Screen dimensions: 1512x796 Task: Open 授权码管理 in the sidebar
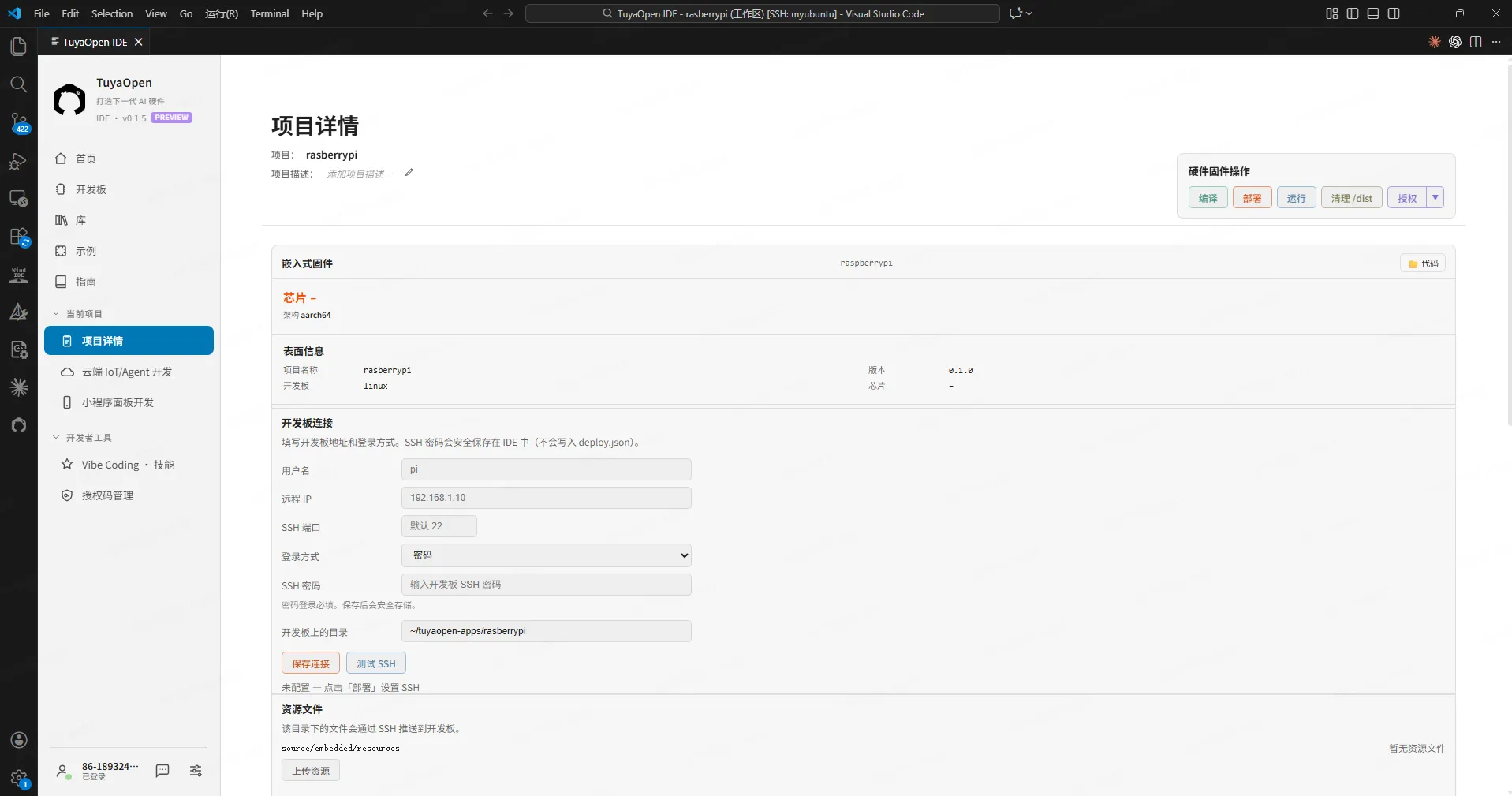(x=129, y=495)
